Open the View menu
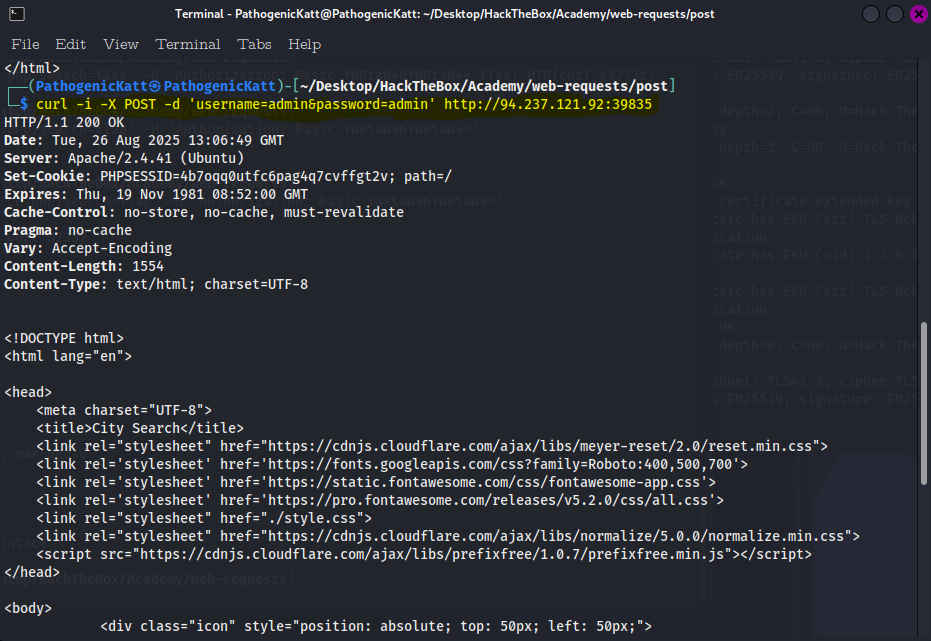931x641 pixels. (120, 44)
